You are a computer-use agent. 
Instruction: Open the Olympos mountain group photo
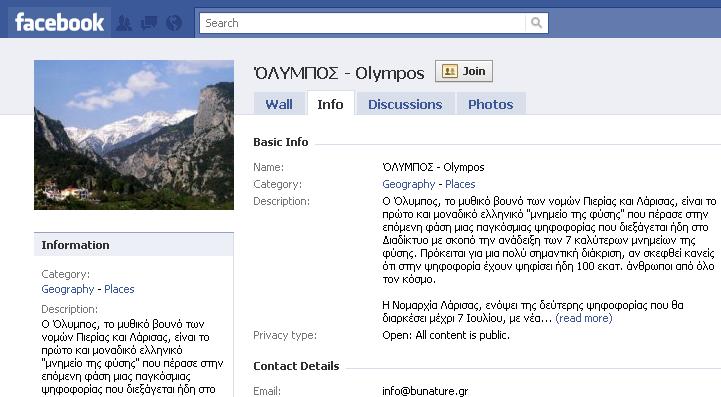pyautogui.click(x=134, y=135)
